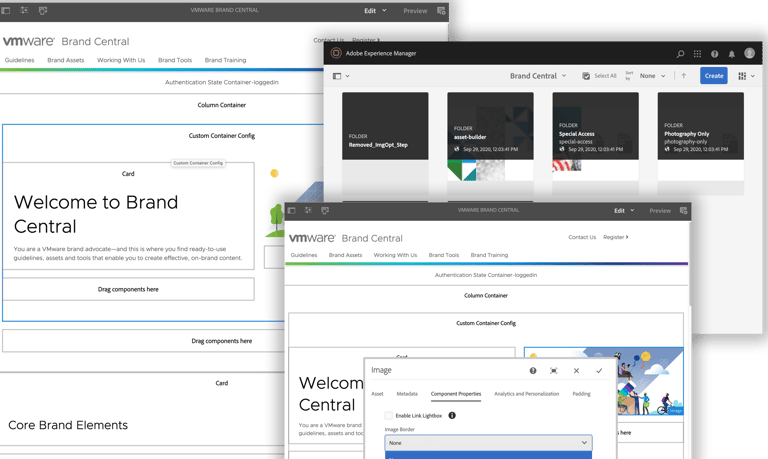
Task: Click info icon next to Enable Link Lightbox
Action: (452, 415)
